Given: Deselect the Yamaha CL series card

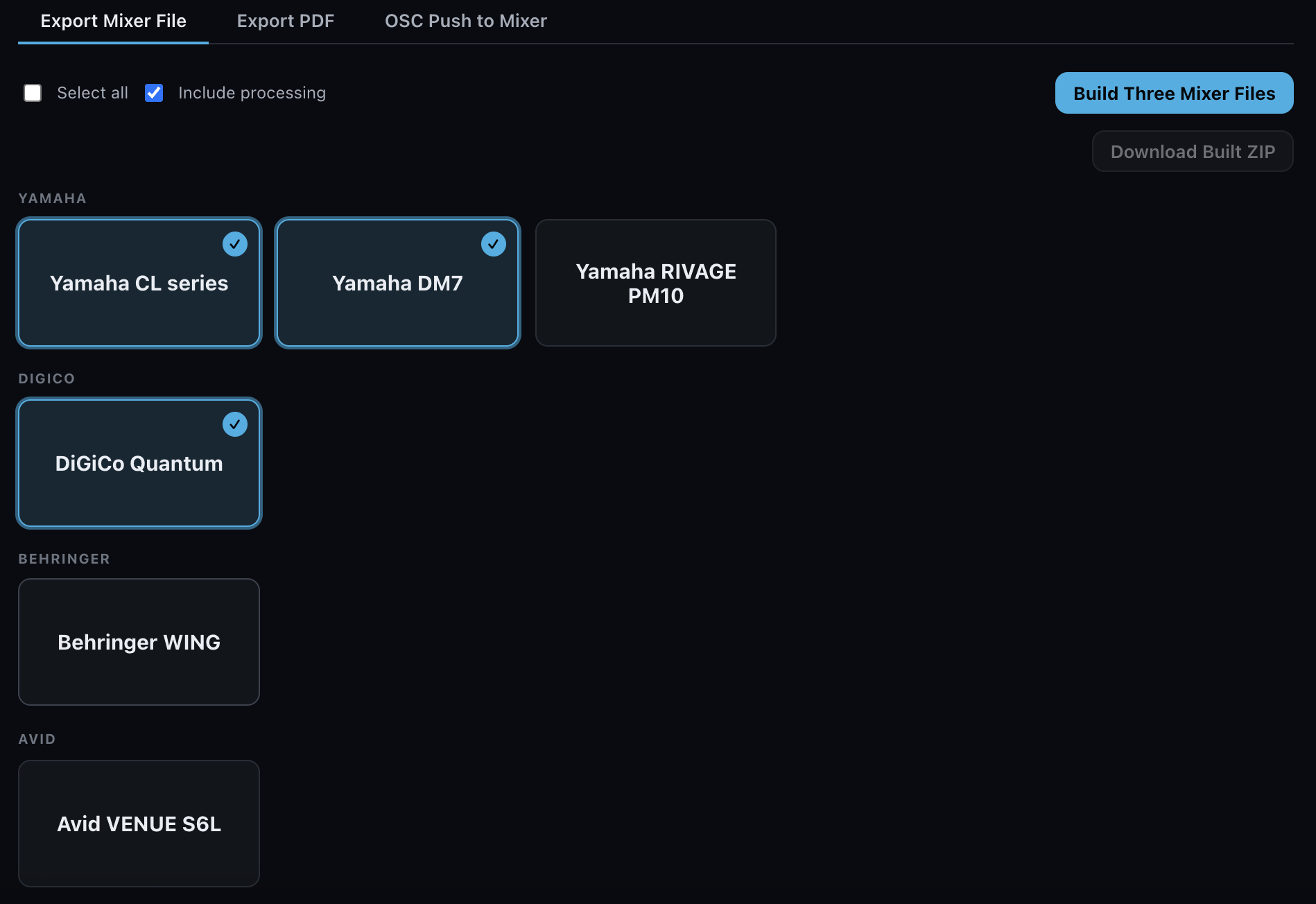Looking at the screenshot, I should click(x=139, y=283).
